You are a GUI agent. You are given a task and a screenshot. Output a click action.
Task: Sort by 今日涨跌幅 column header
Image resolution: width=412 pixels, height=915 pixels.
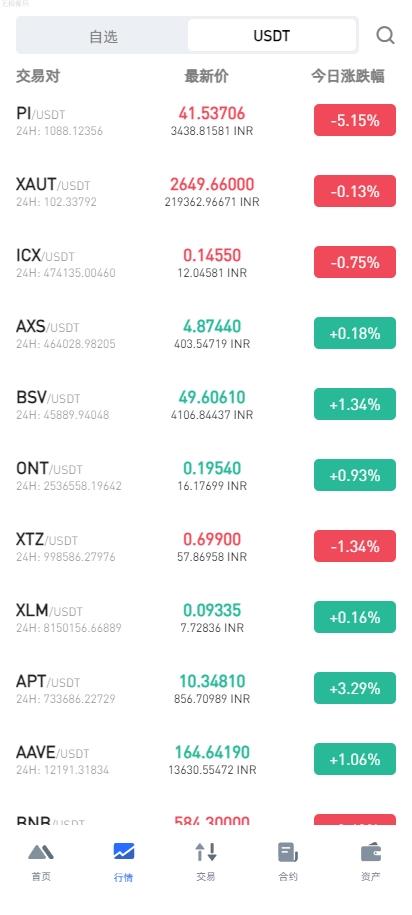pyautogui.click(x=347, y=76)
